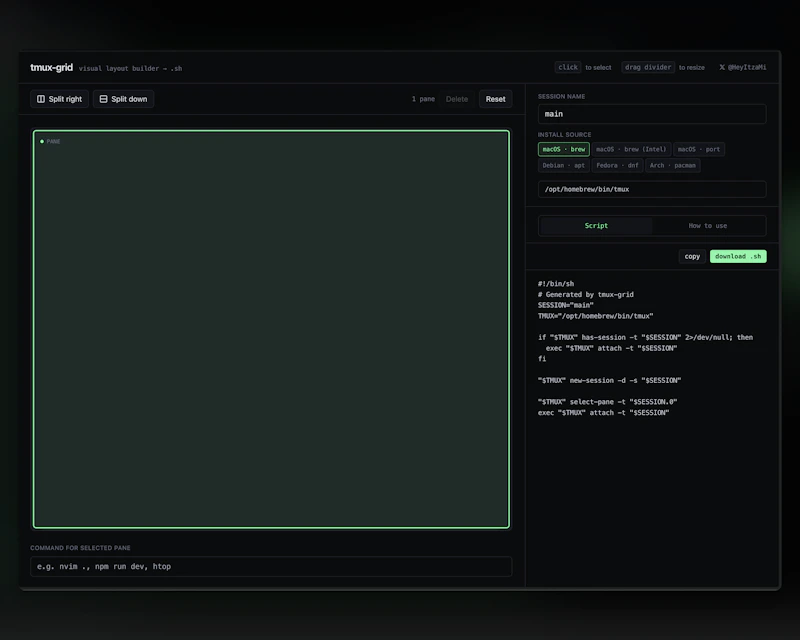Screen dimensions: 800x640
Task: Switch to the Script tab
Action: pos(596,226)
